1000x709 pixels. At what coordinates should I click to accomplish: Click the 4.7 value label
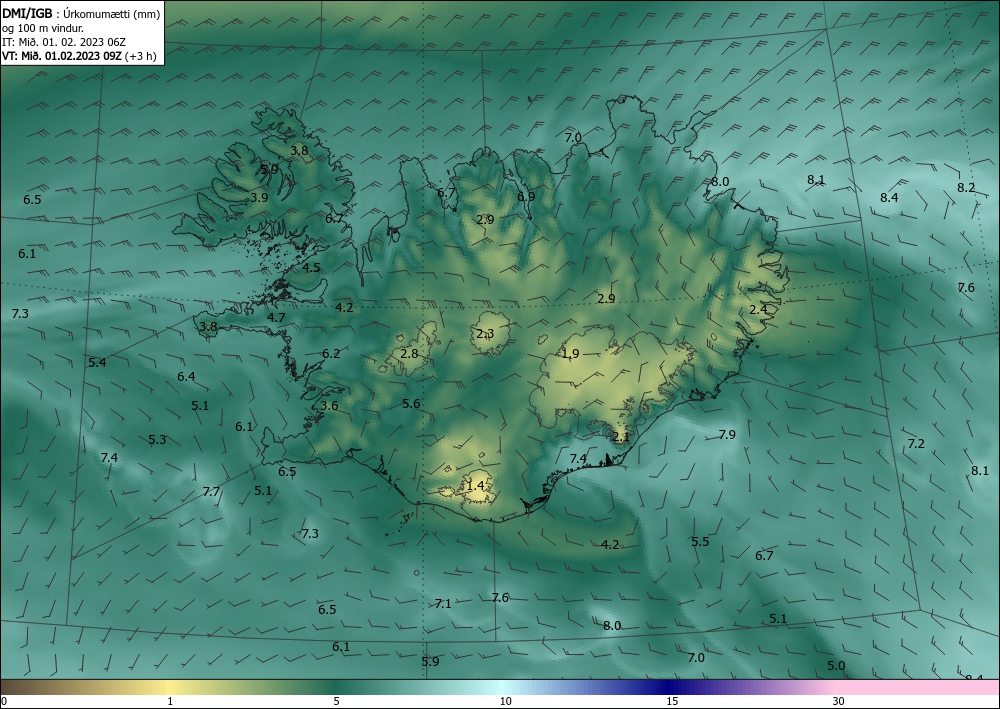click(276, 318)
